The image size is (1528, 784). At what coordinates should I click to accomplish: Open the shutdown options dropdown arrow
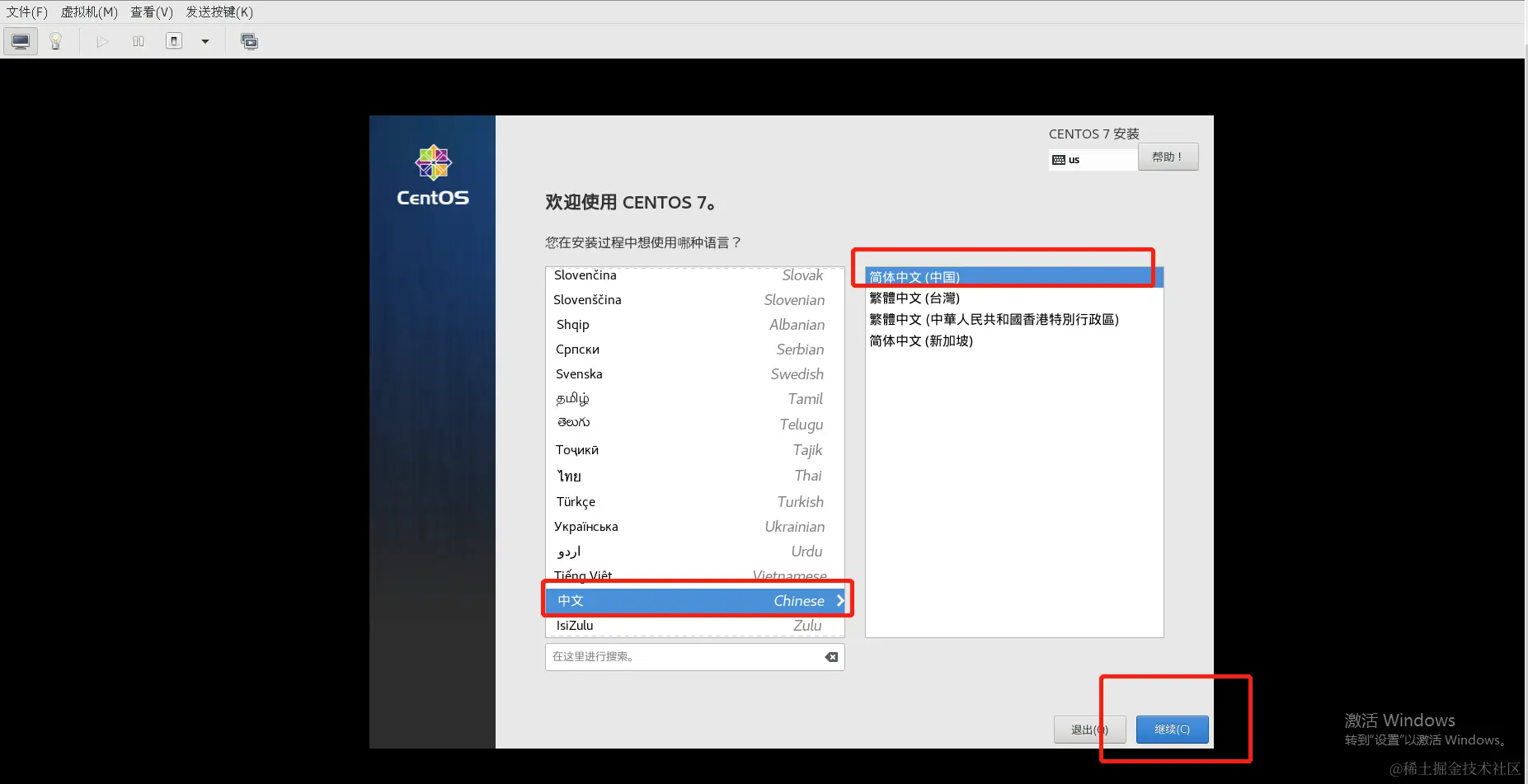pyautogui.click(x=205, y=40)
